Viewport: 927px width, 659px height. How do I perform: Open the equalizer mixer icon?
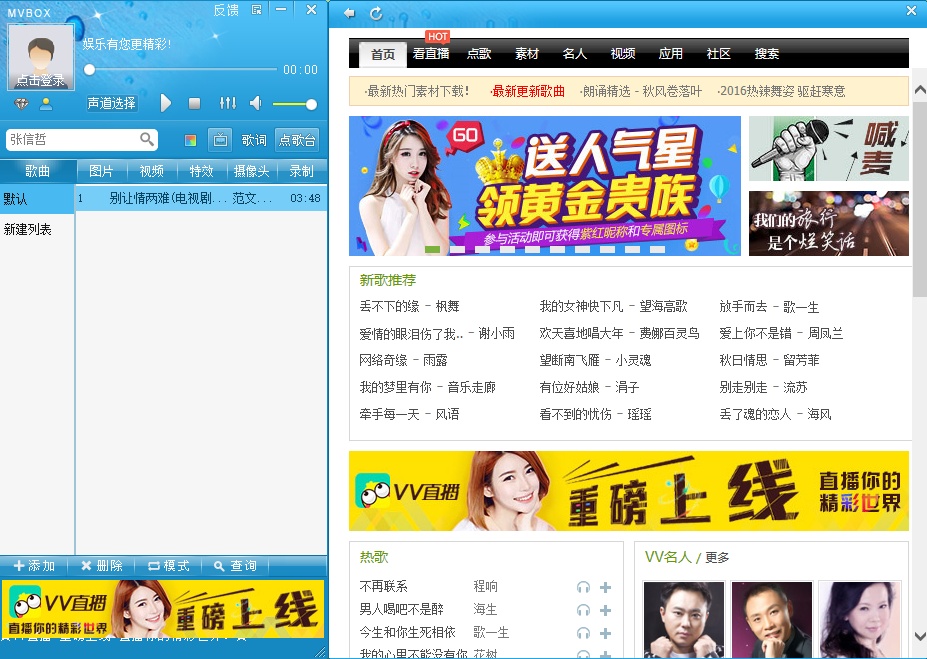click(x=228, y=104)
